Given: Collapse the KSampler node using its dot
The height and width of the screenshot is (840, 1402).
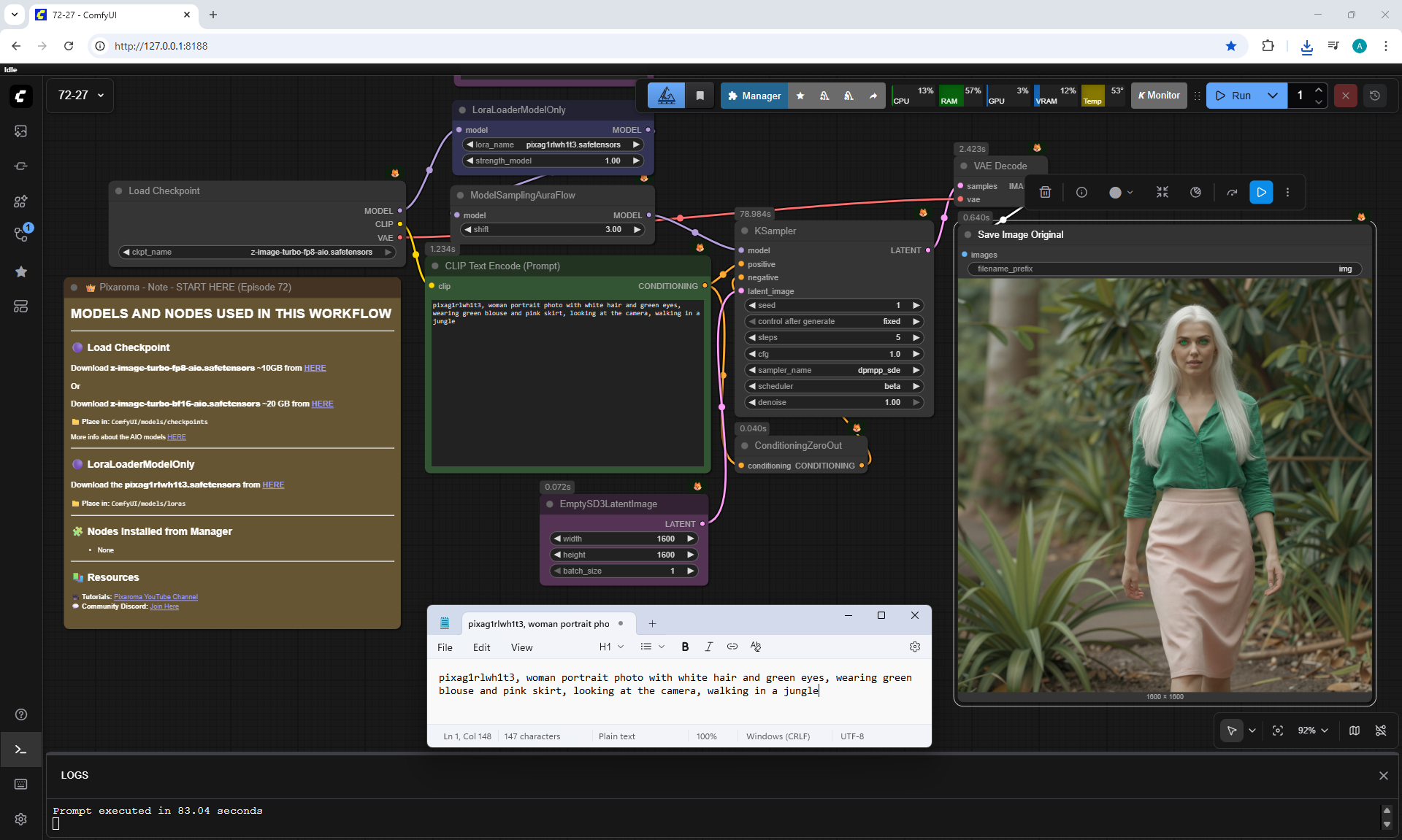Looking at the screenshot, I should click(745, 231).
